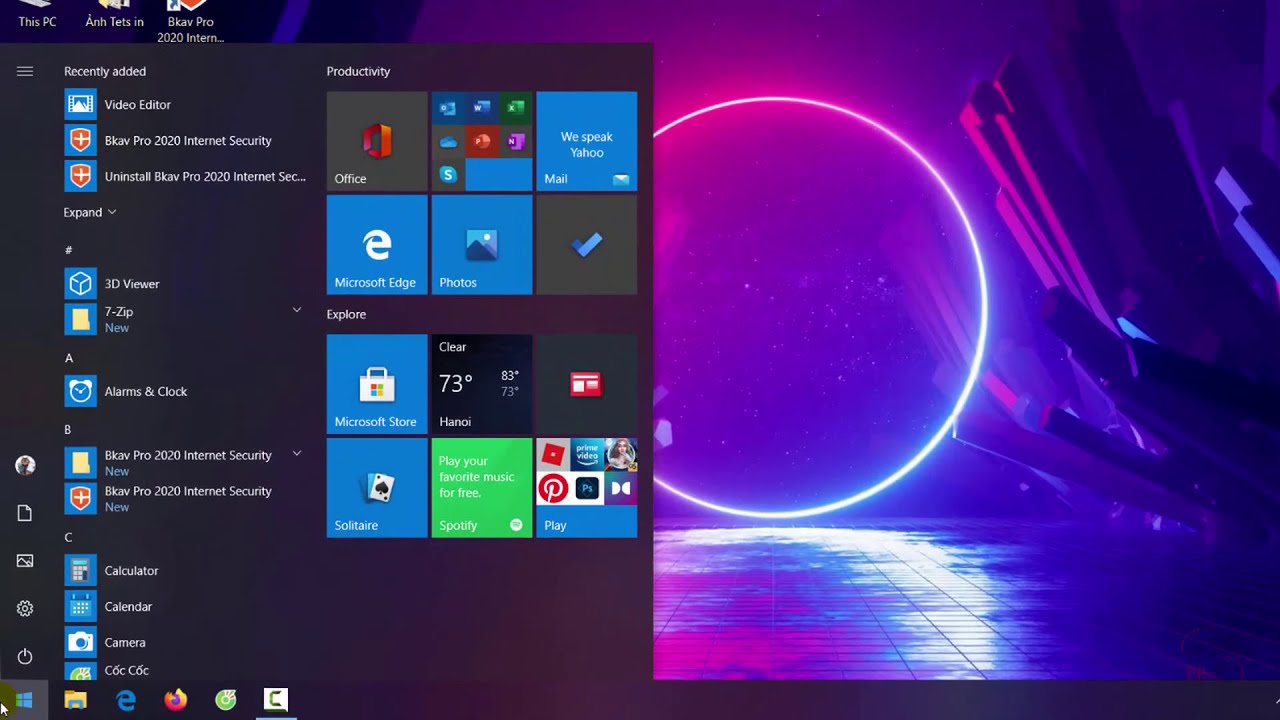The image size is (1280, 720).
Task: Jump to app list letter # header
Action: (68, 250)
